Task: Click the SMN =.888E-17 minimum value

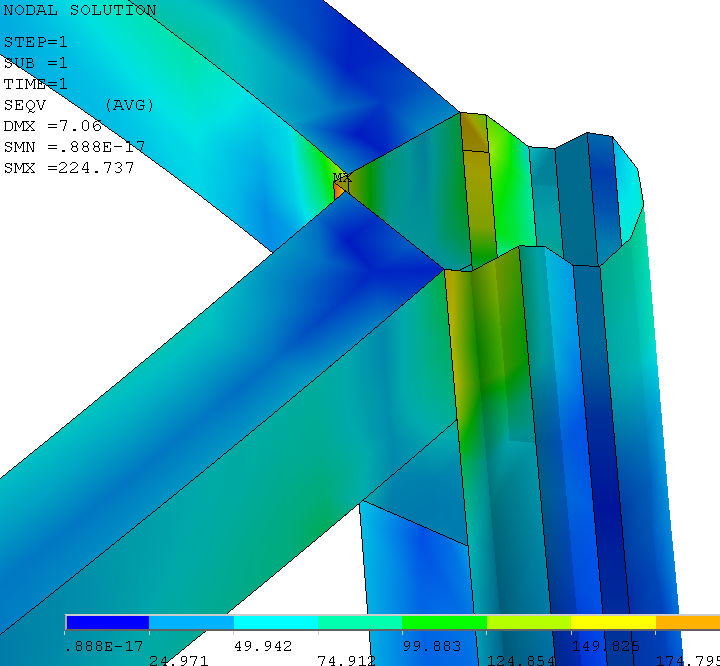Action: (74, 147)
